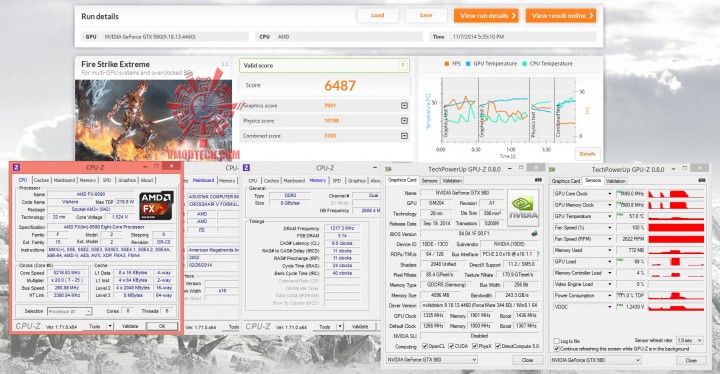The image size is (720, 374).
Task: Open GPU selector dropdown in Sensors GPU-Z
Action: tap(595, 360)
